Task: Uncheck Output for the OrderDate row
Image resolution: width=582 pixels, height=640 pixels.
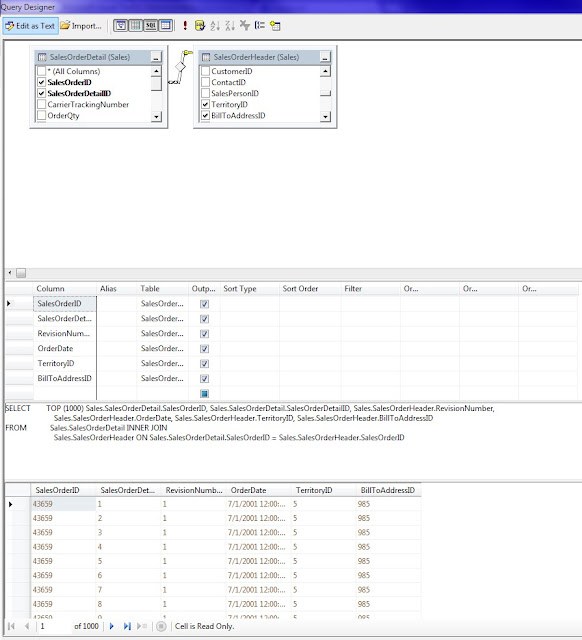Action: [204, 349]
